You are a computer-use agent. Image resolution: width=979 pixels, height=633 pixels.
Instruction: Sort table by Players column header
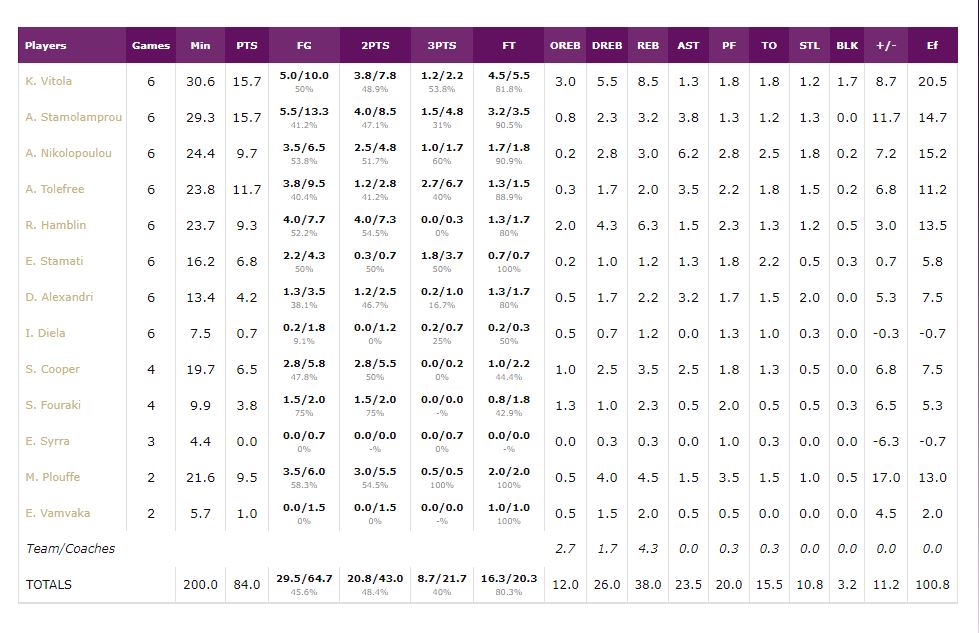46,45
